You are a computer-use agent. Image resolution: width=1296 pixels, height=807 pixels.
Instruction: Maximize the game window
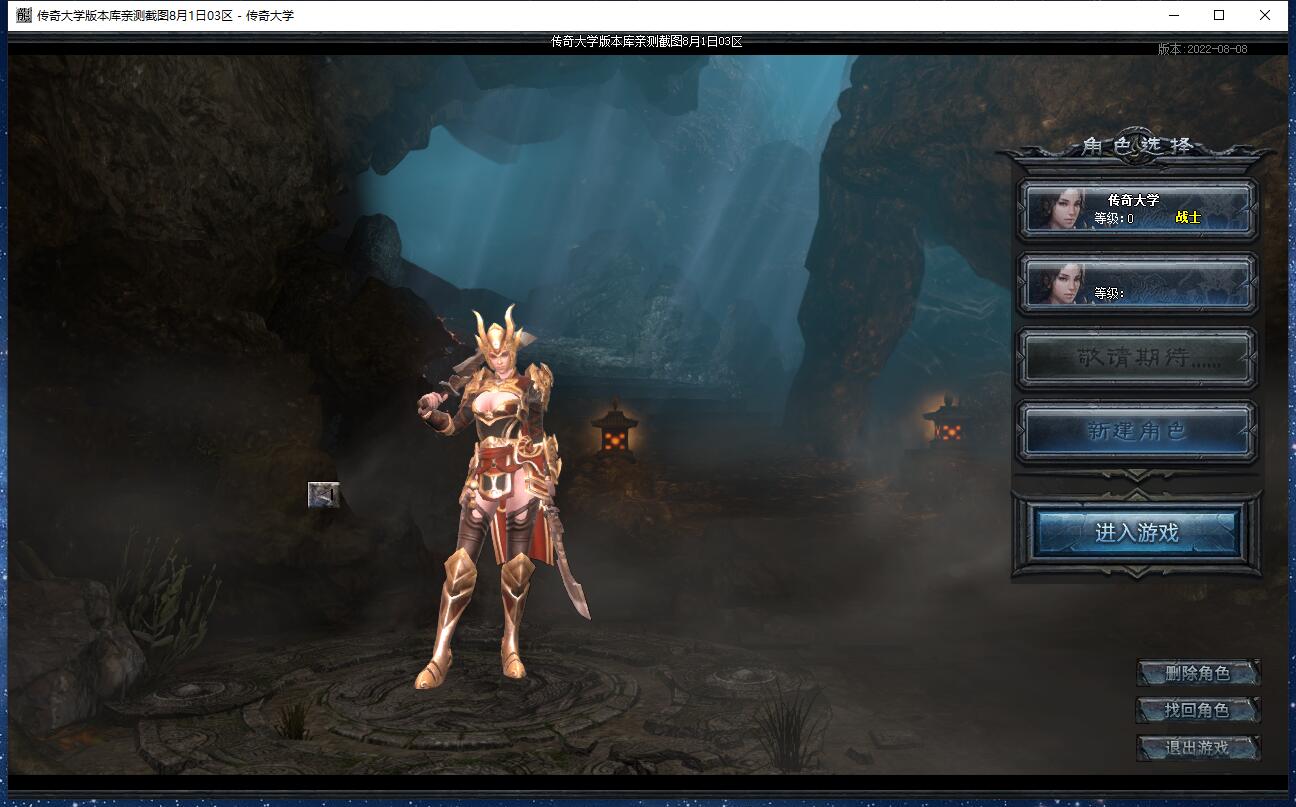point(1219,15)
